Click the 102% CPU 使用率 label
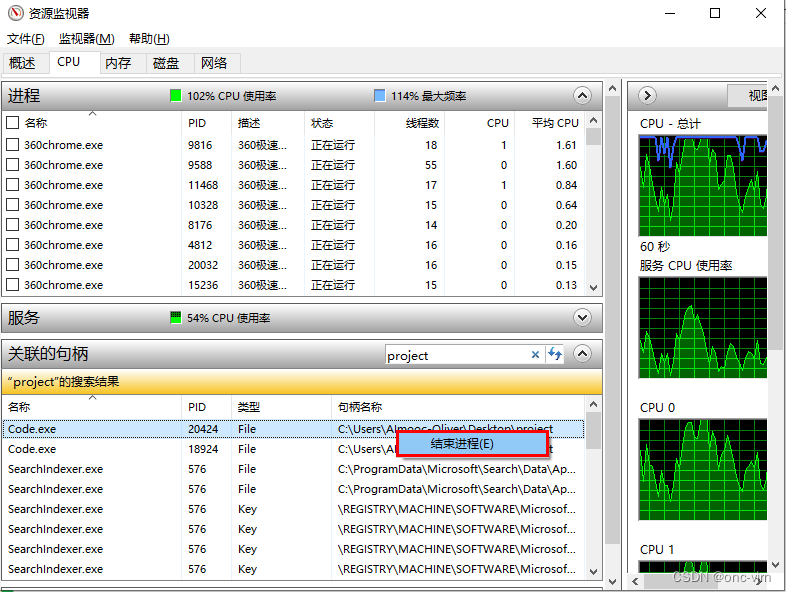Viewport: 786px width, 592px height. 232,96
